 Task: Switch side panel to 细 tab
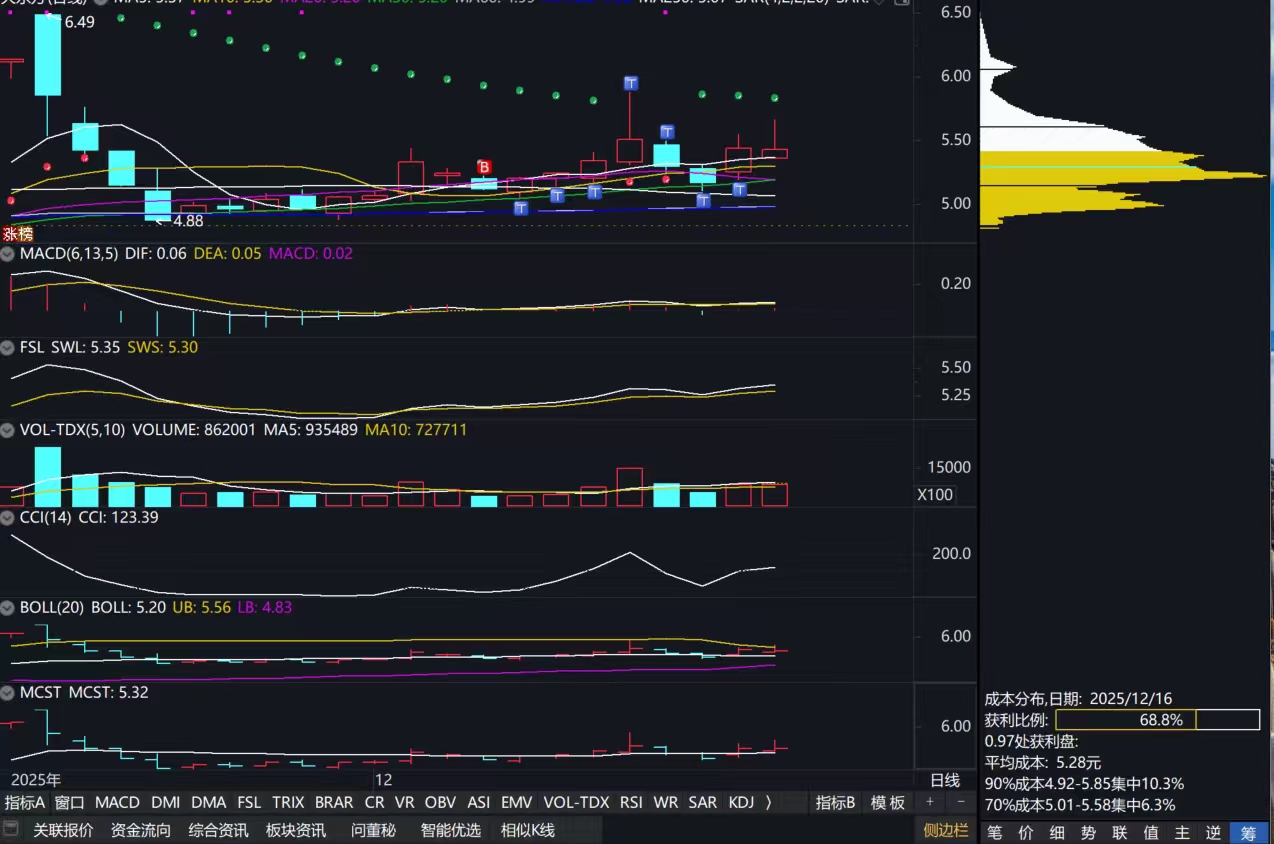pyautogui.click(x=1057, y=832)
